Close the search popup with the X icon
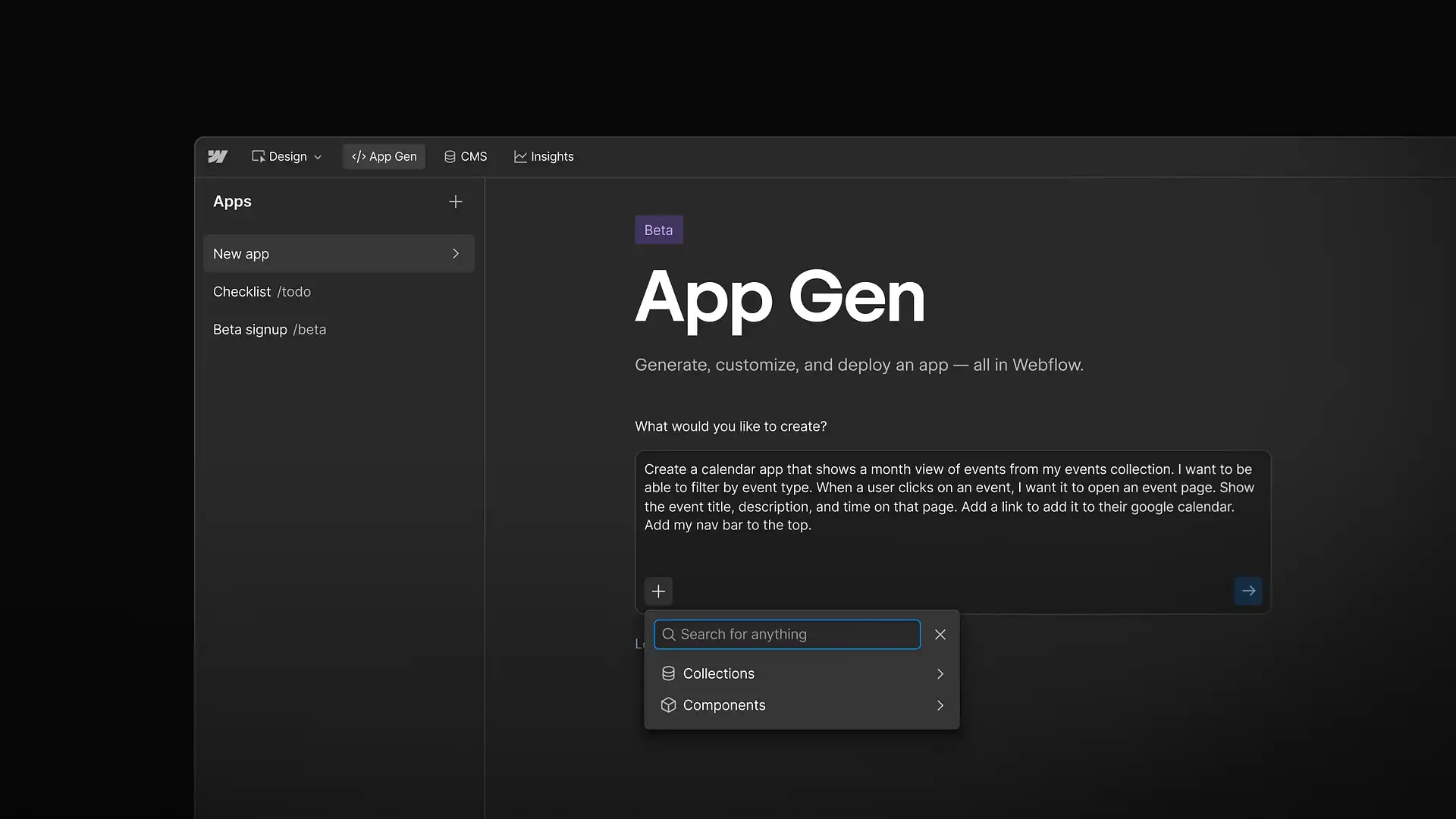The width and height of the screenshot is (1456, 819). [x=940, y=635]
